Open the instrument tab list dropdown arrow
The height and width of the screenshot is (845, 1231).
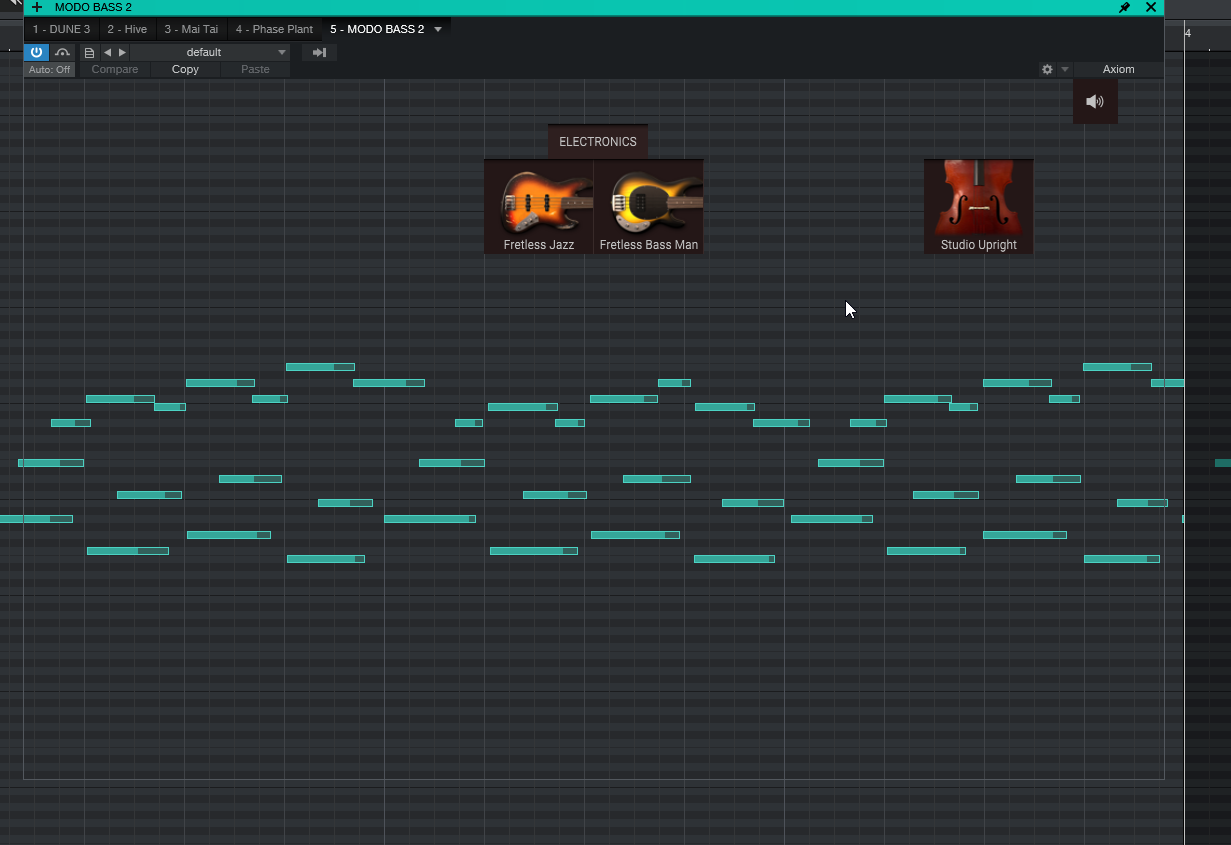(438, 29)
